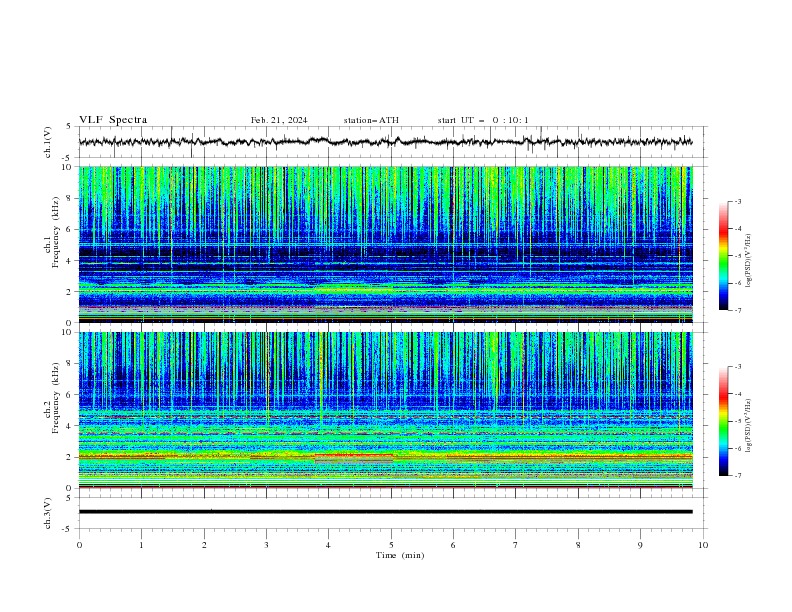Image resolution: width=792 pixels, height=612 pixels.
Task: Click the ch.2 colorbar "log(PSD)(V²/Hz)" label
Action: [x=749, y=426]
